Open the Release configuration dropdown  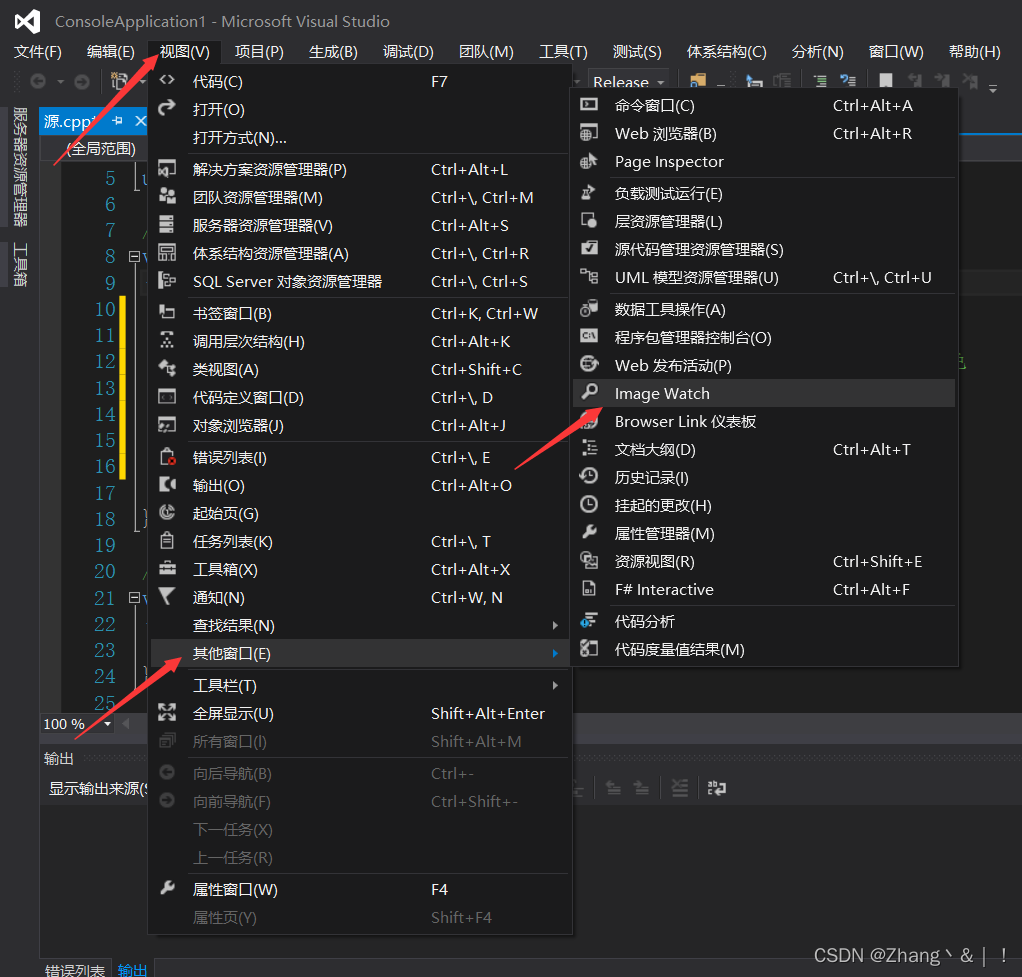[628, 81]
